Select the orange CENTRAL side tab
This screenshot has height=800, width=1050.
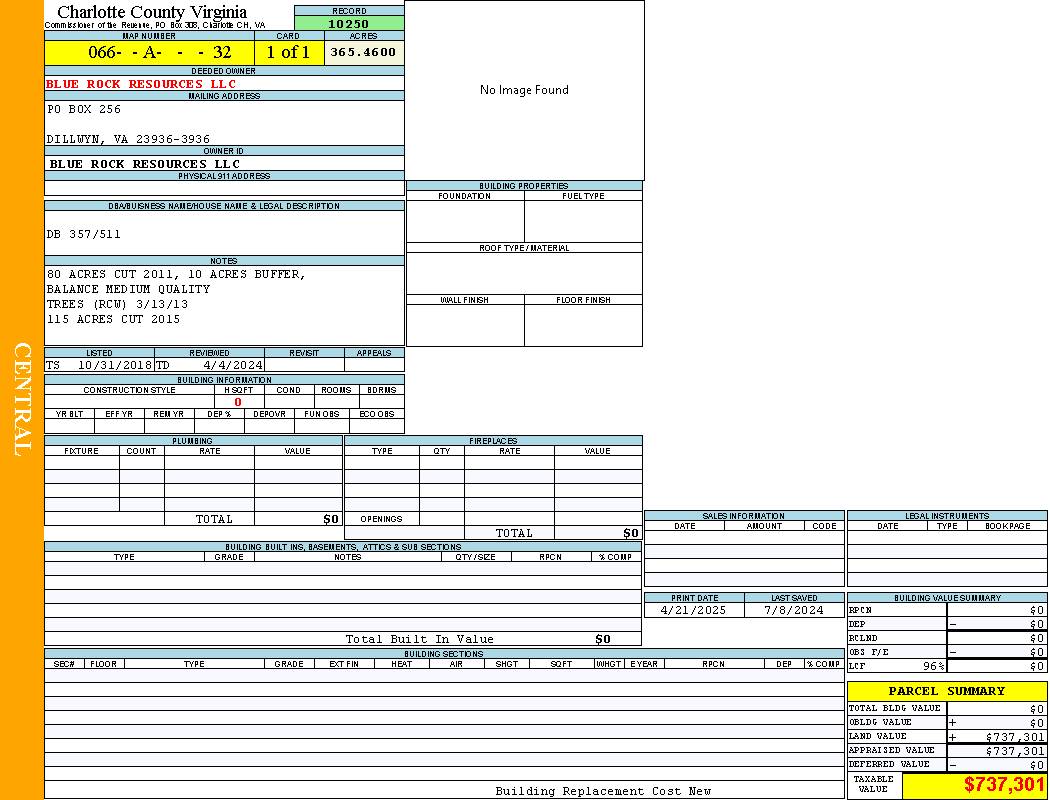tap(22, 400)
